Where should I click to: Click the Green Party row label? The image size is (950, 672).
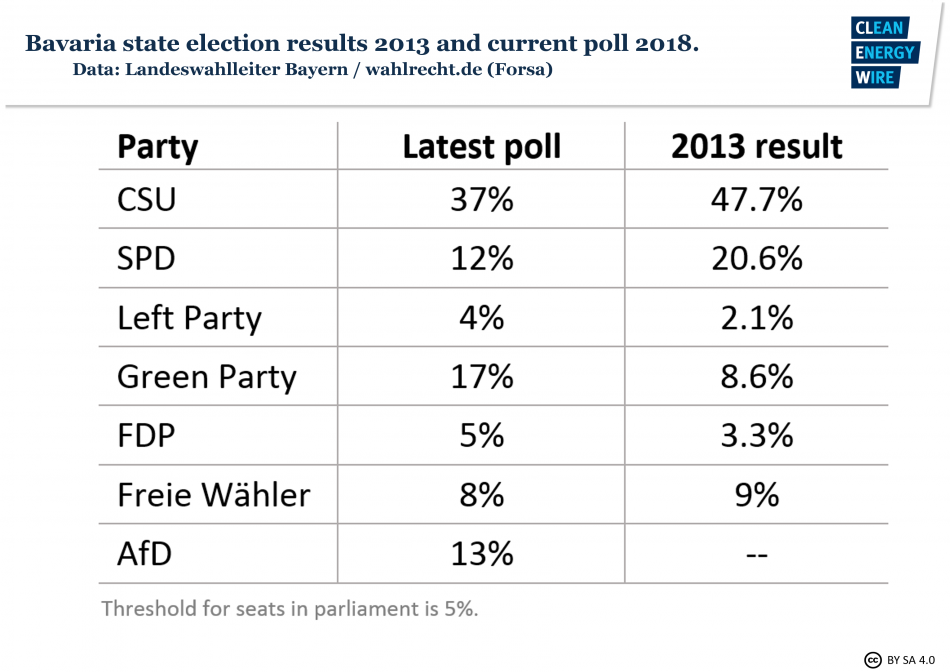pyautogui.click(x=207, y=377)
